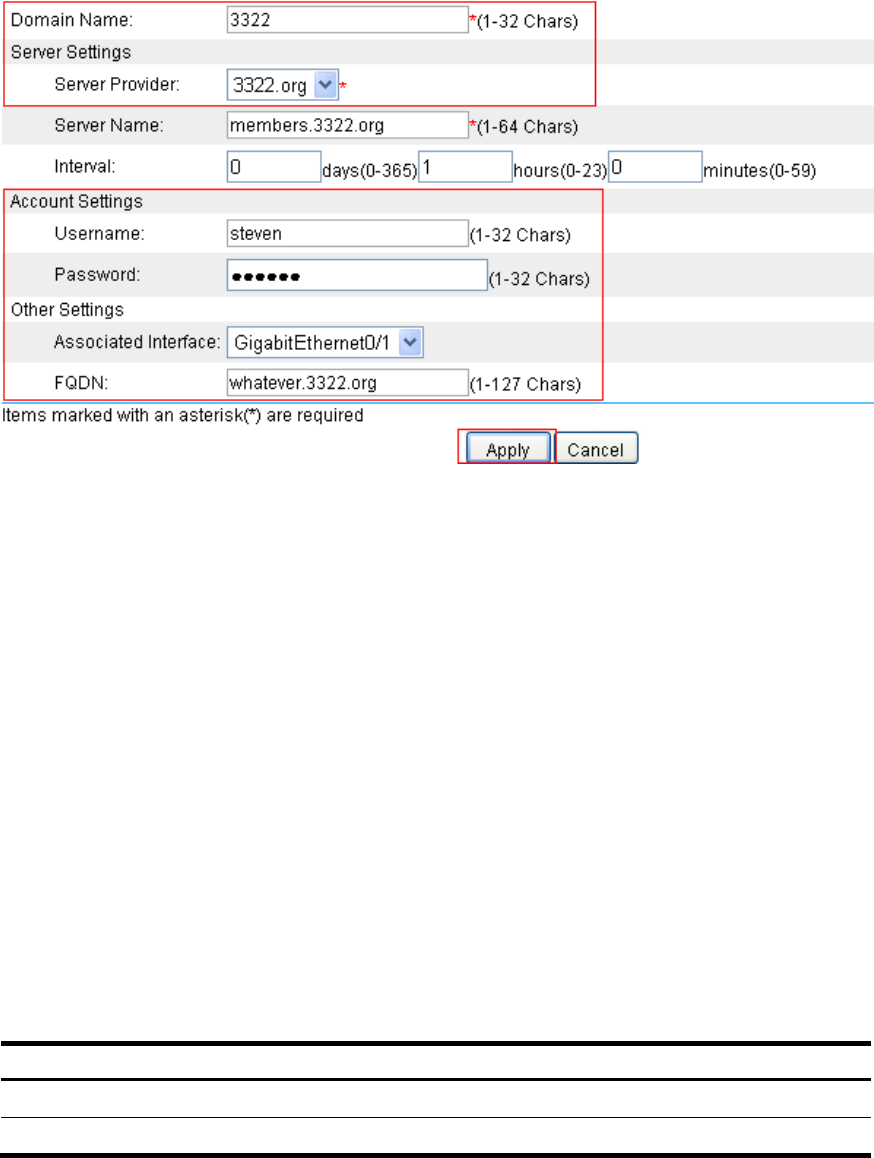Click the "Password:" label
The image size is (874, 1158).
click(98, 275)
